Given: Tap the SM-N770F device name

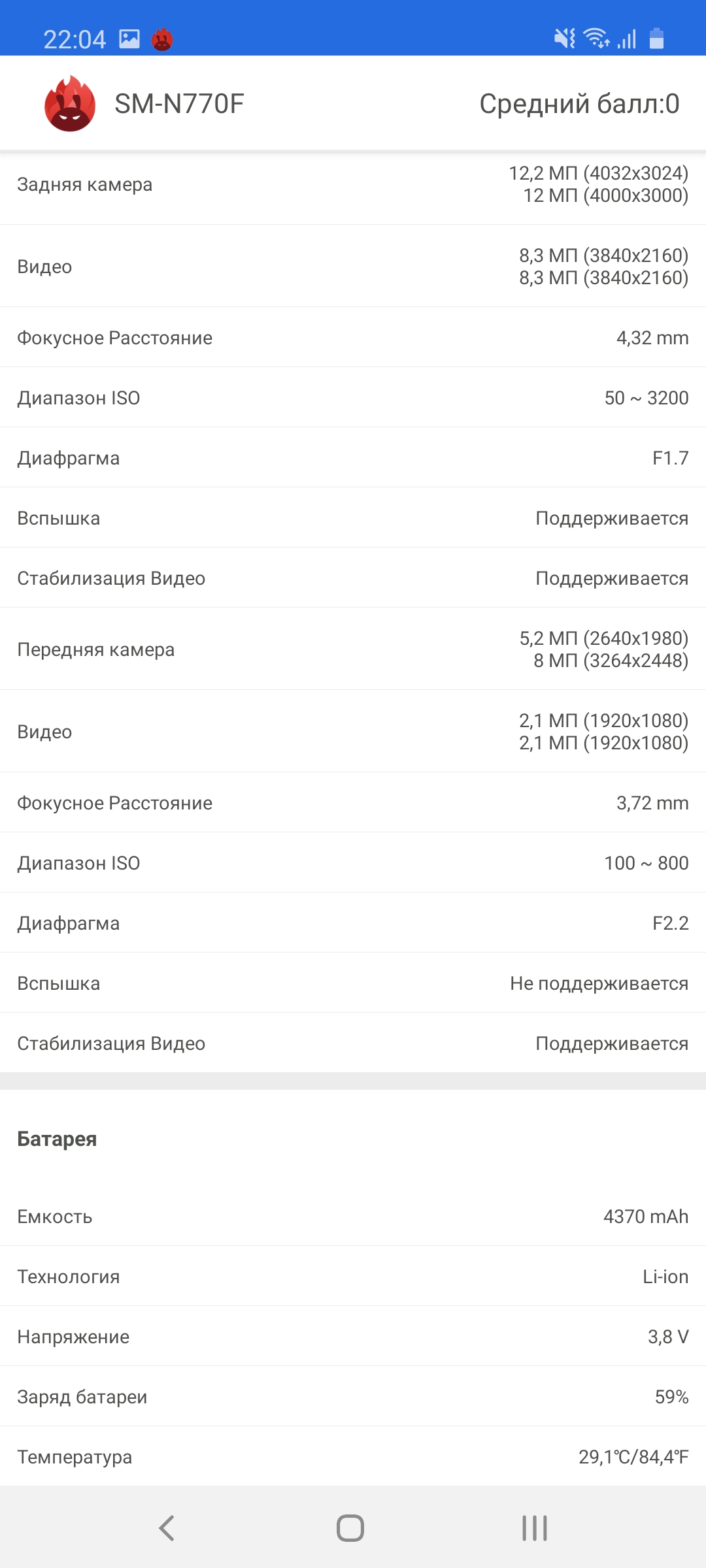Looking at the screenshot, I should coord(179,104).
